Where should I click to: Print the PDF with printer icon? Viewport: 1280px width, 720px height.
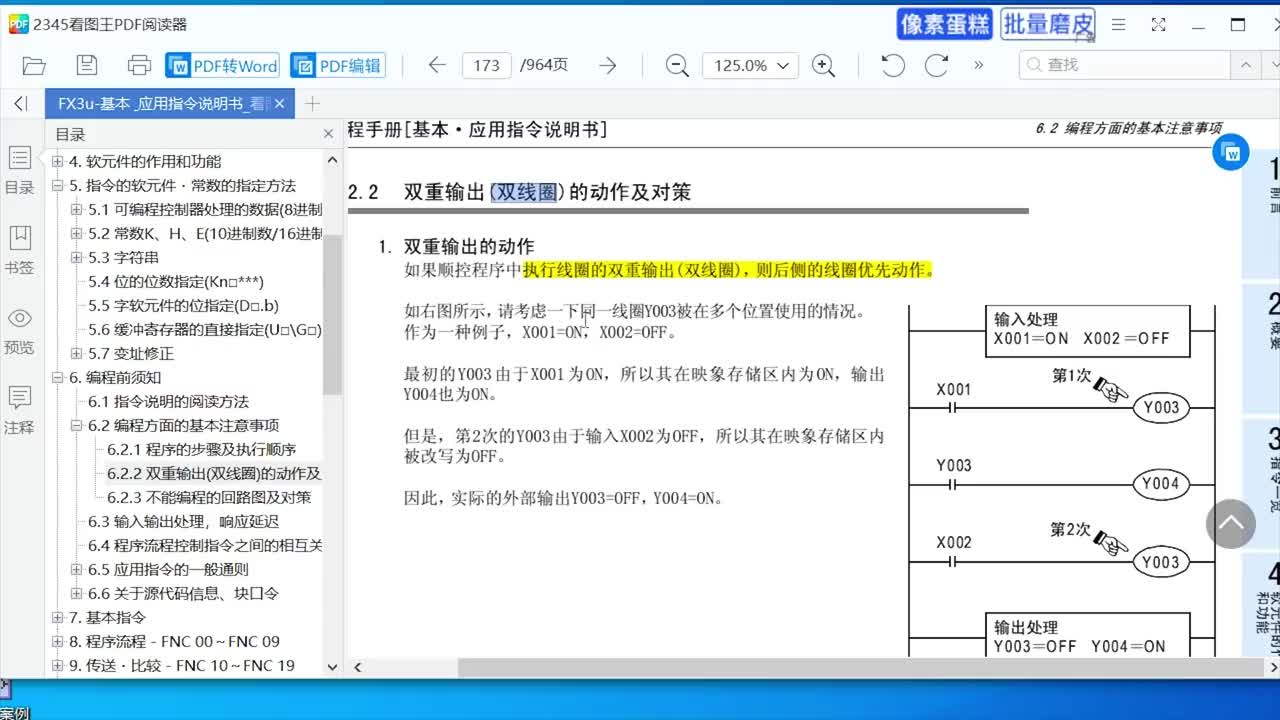click(x=139, y=66)
